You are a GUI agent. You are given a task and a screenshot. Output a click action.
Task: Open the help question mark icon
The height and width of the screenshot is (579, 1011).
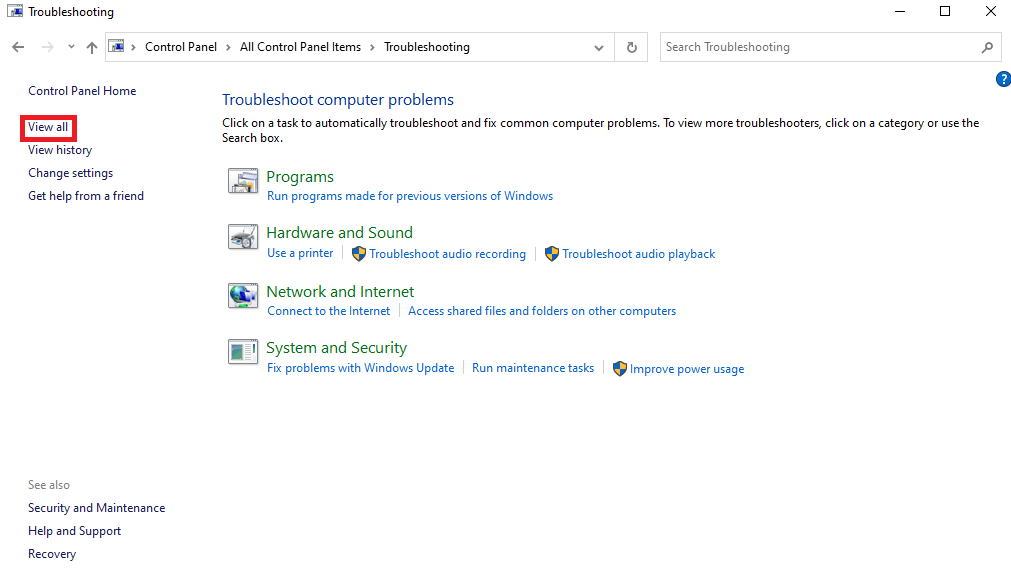click(x=1003, y=79)
